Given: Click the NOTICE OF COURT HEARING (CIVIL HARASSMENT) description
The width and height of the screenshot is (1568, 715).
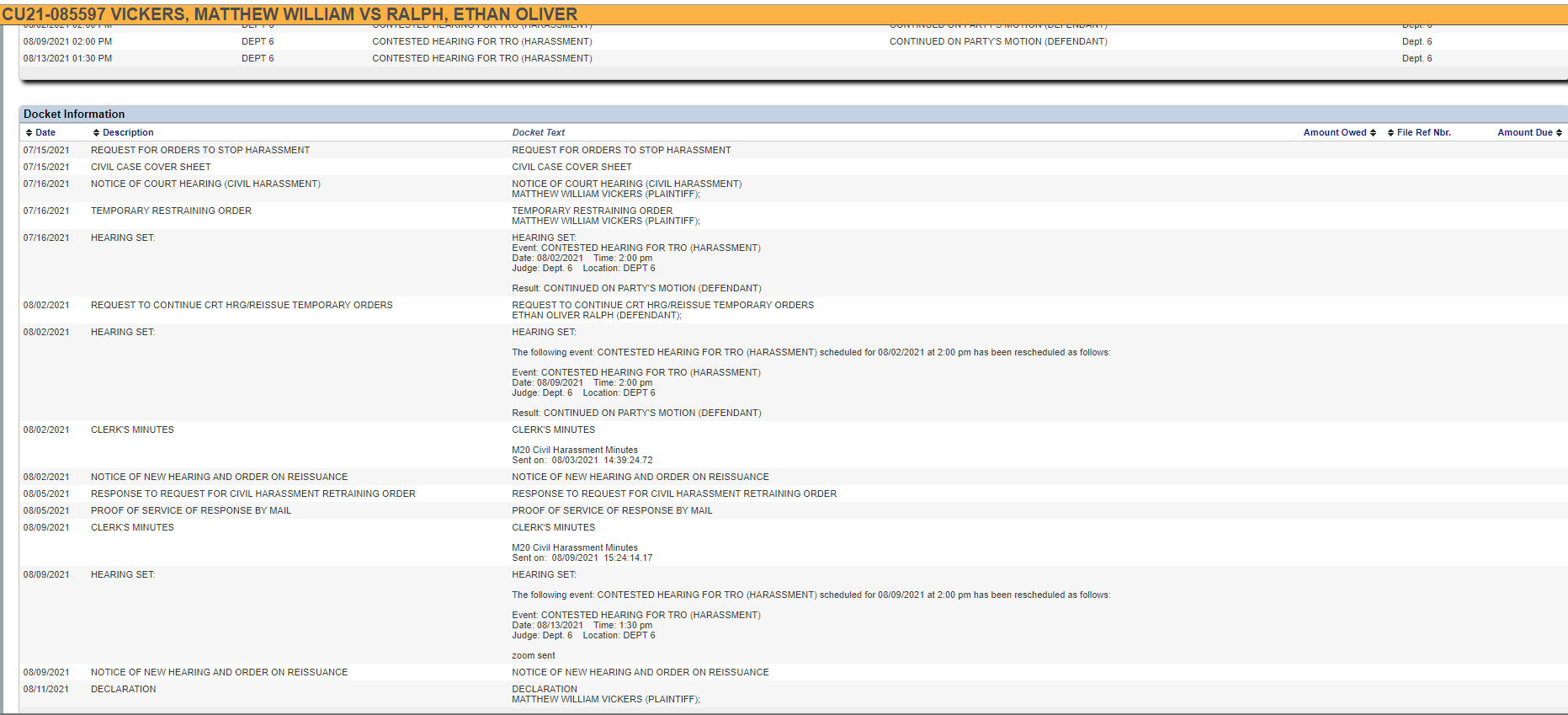Looking at the screenshot, I should click(205, 184).
